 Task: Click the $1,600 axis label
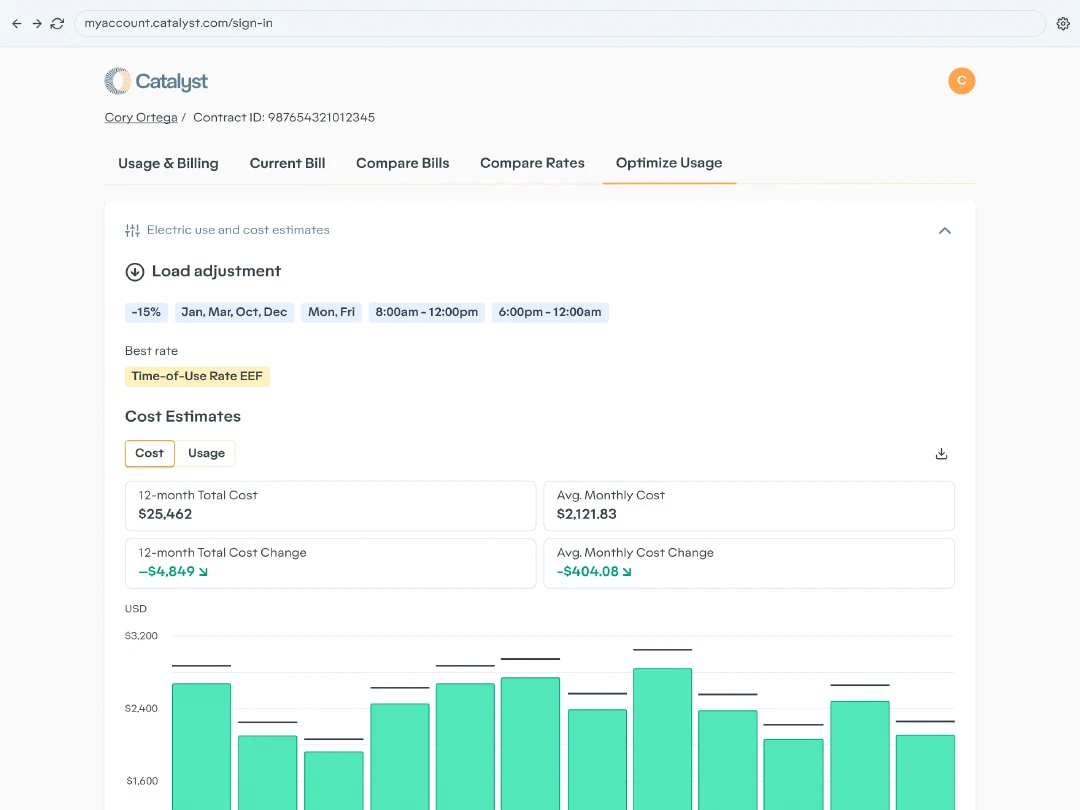(142, 781)
